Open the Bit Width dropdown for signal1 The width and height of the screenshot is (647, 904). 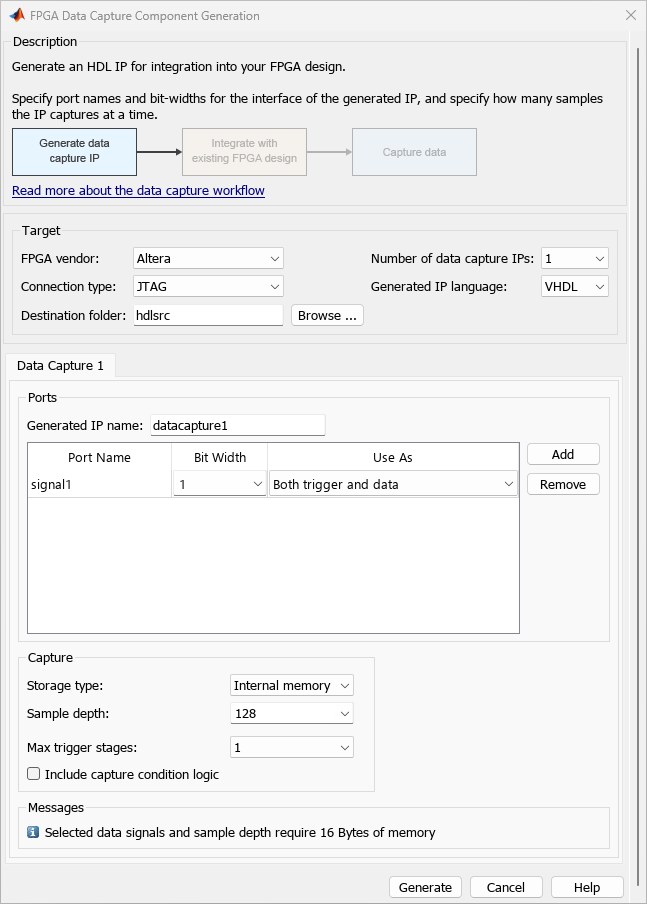coord(219,485)
